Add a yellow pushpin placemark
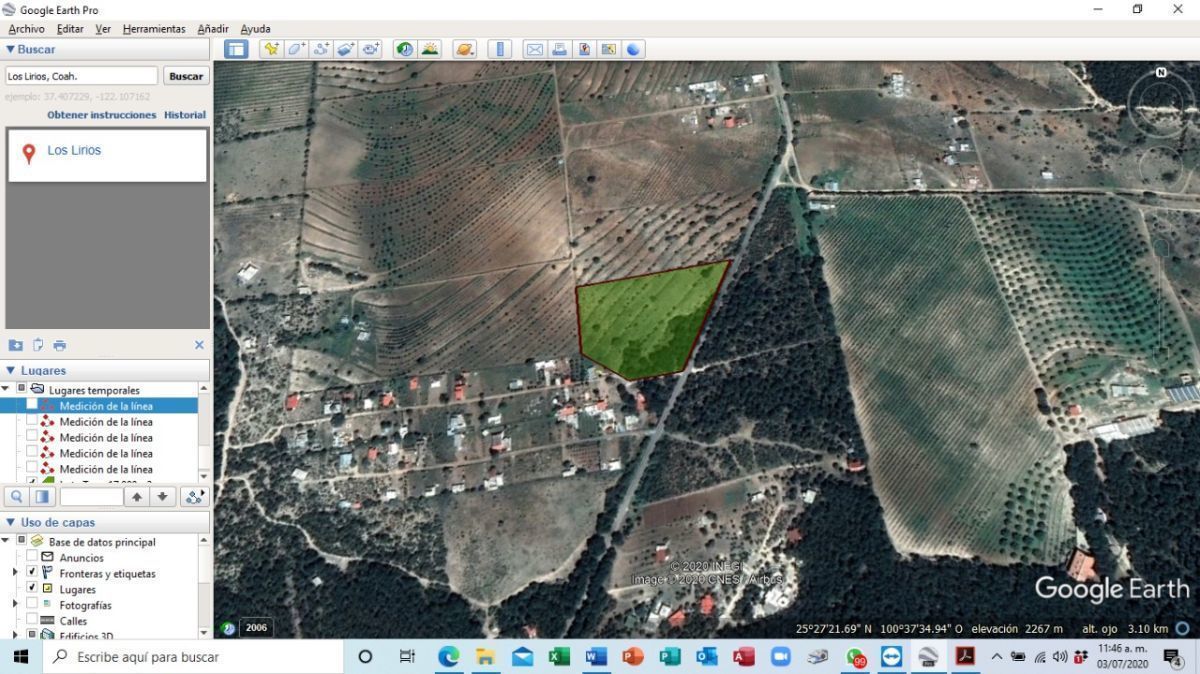 270,49
